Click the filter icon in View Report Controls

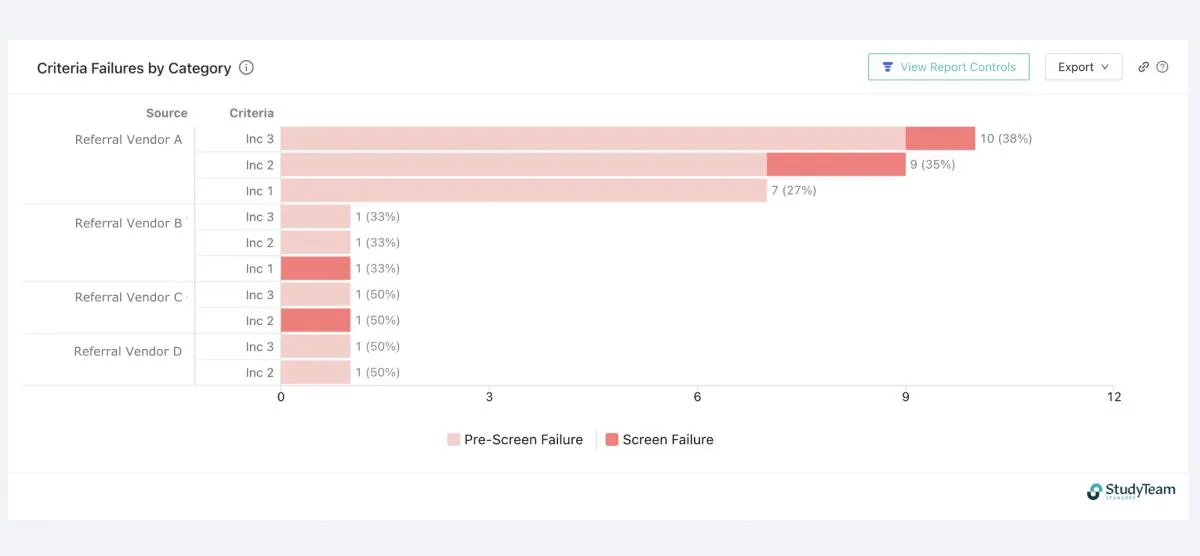887,67
